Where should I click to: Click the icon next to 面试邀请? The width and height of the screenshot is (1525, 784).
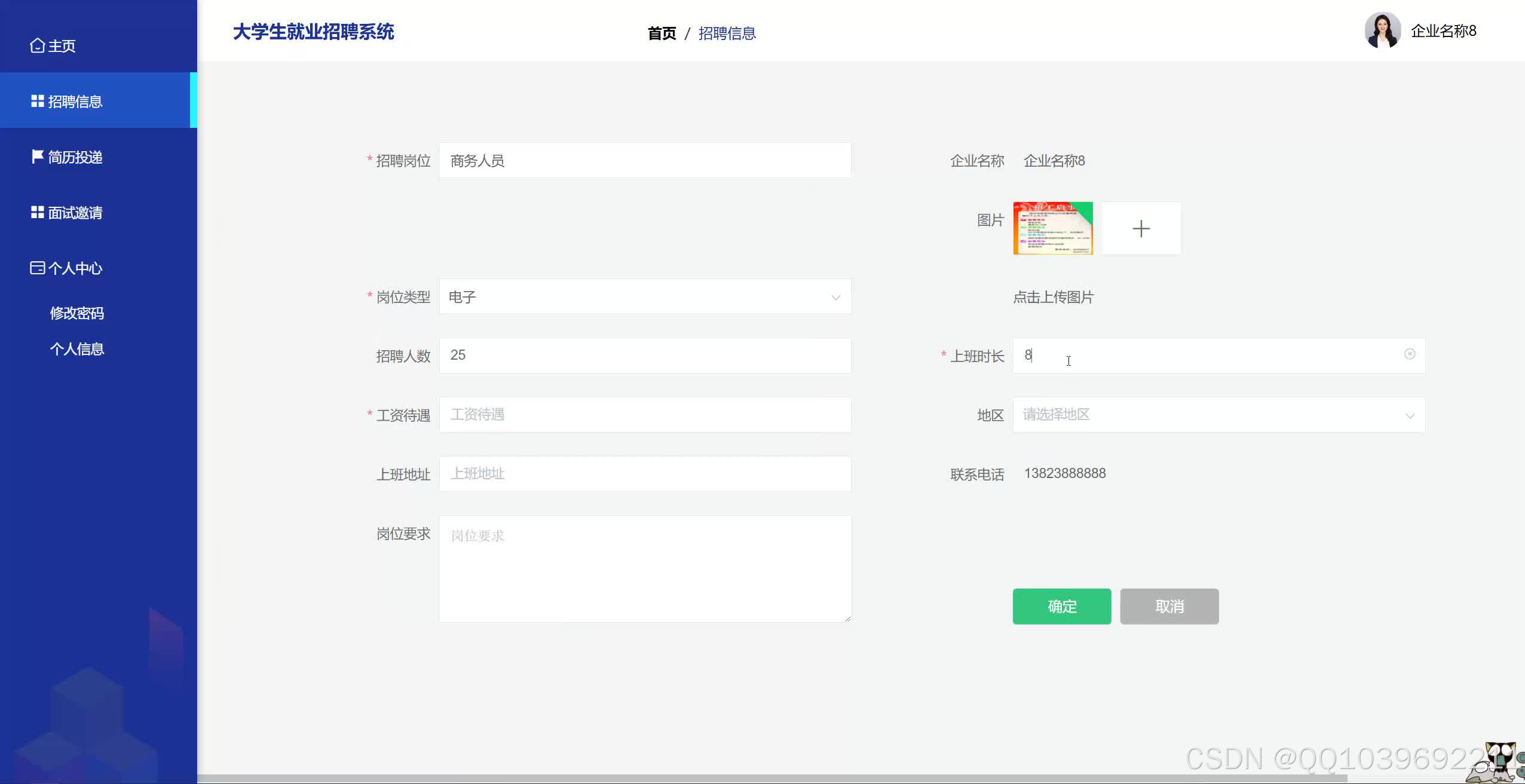(x=37, y=212)
